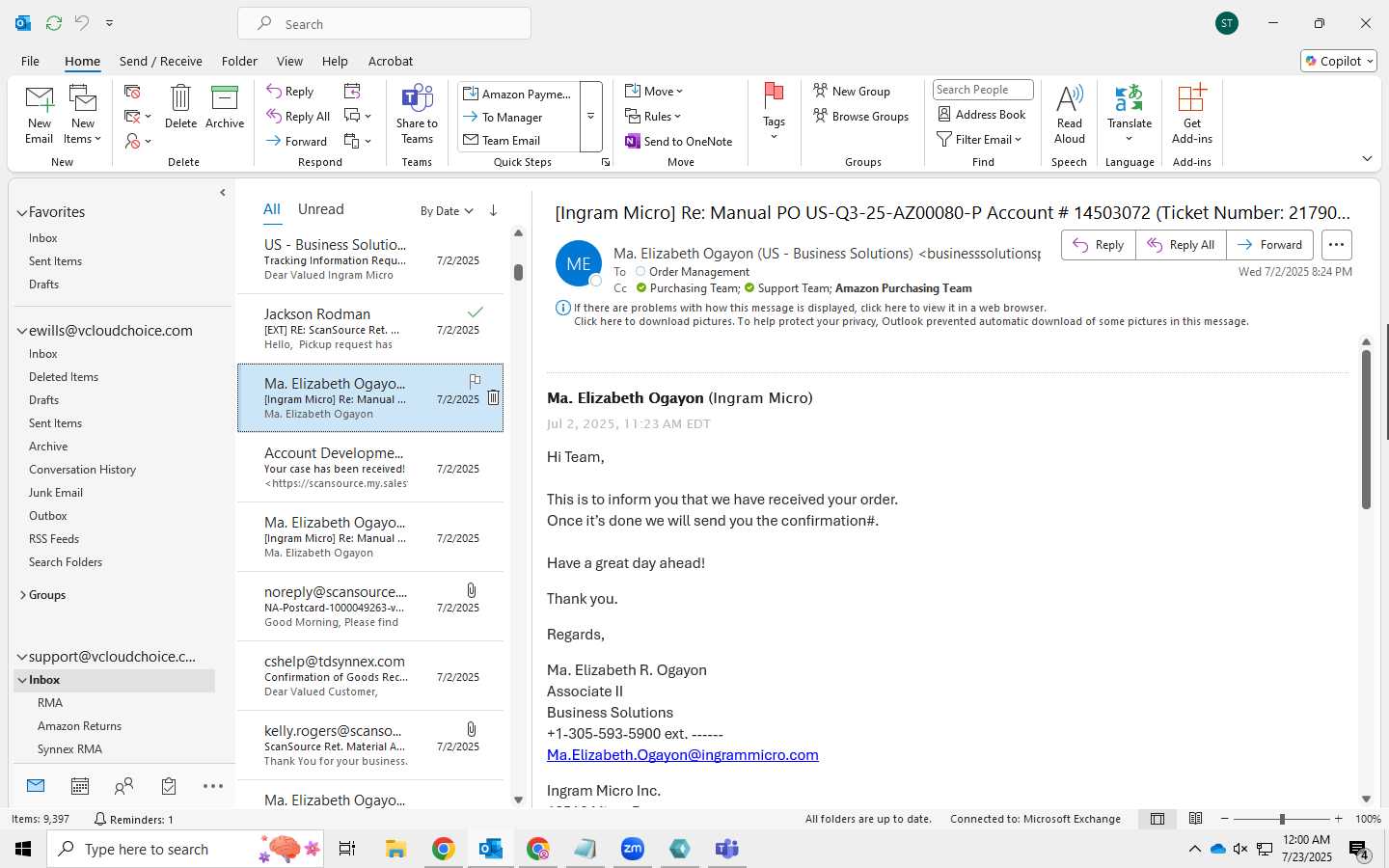
Task: Expand the Quick Steps gallery
Action: (x=590, y=116)
